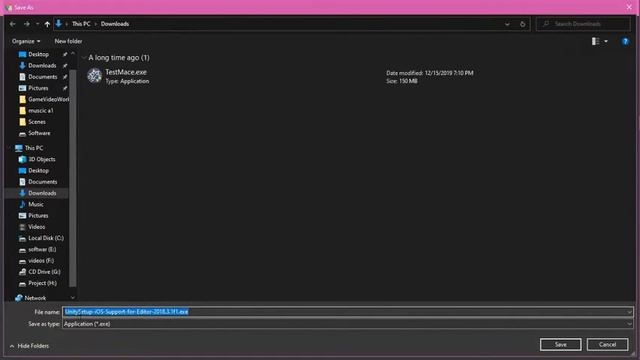
Task: Open the Videos folder
Action: click(x=36, y=227)
